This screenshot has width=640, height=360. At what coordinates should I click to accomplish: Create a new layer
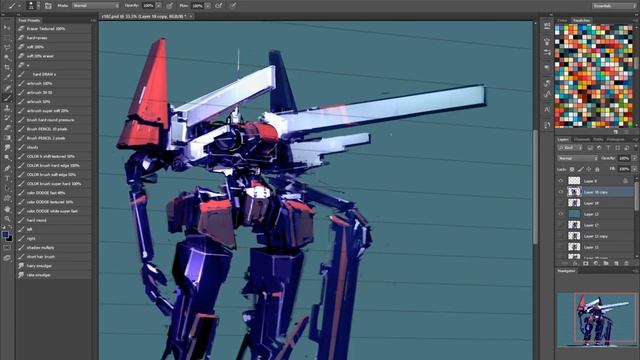[616, 264]
